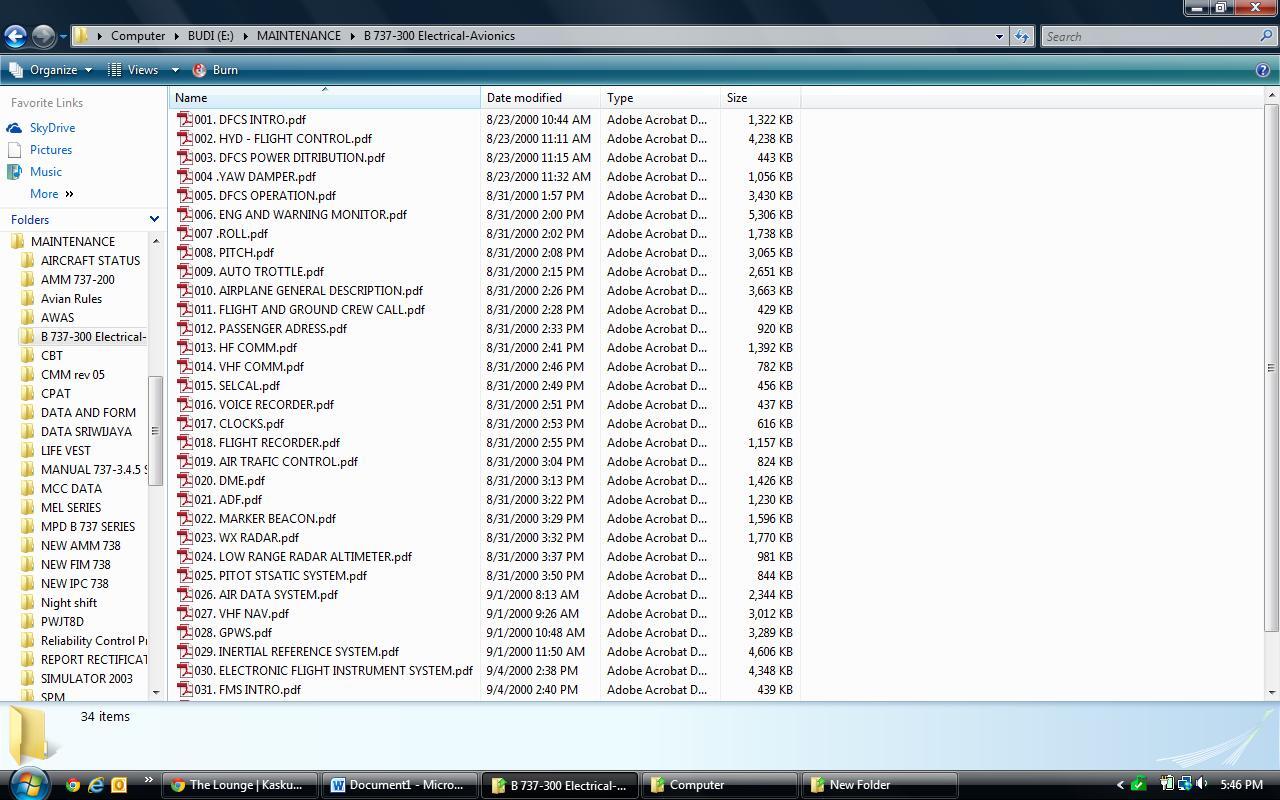This screenshot has height=800, width=1280.
Task: Expand More favorite links
Action: pos(51,194)
